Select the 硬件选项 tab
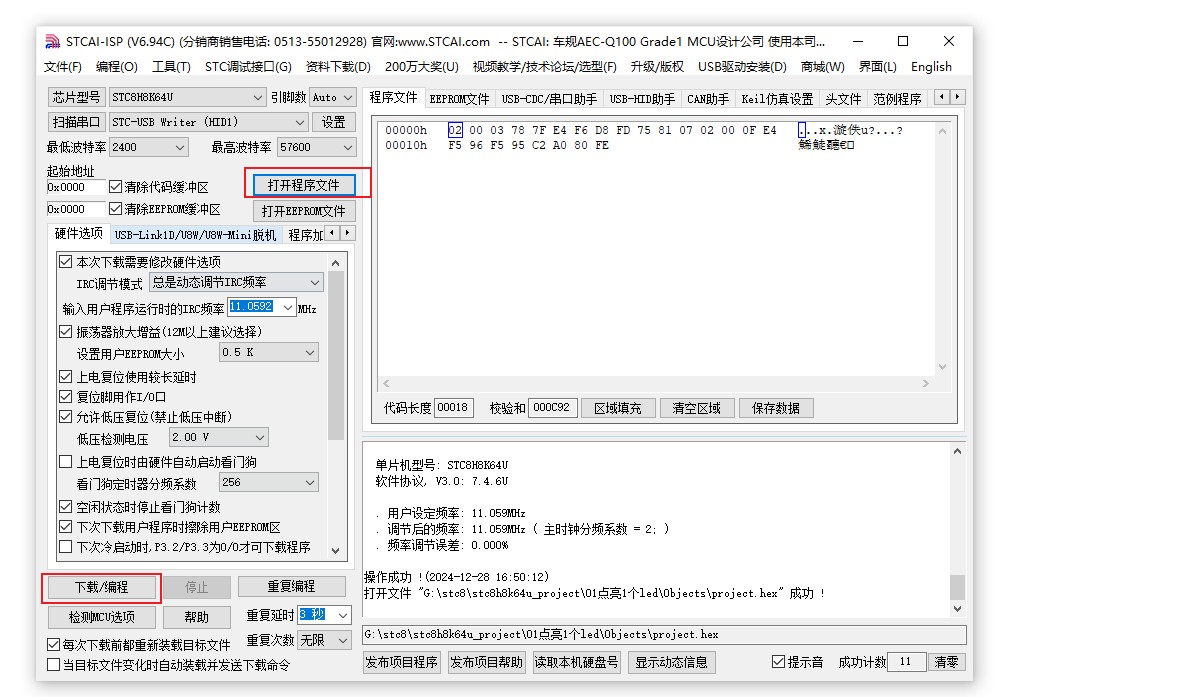 [x=78, y=233]
